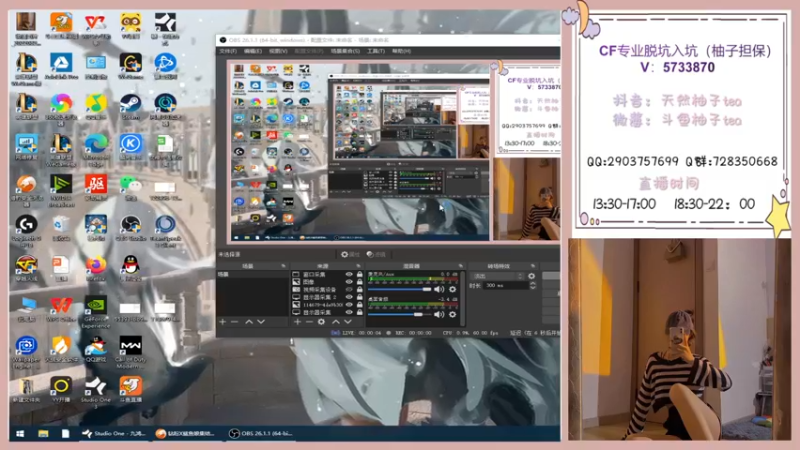
Task: Launch Microsoft Edge desktop shortcut
Action: [96, 147]
